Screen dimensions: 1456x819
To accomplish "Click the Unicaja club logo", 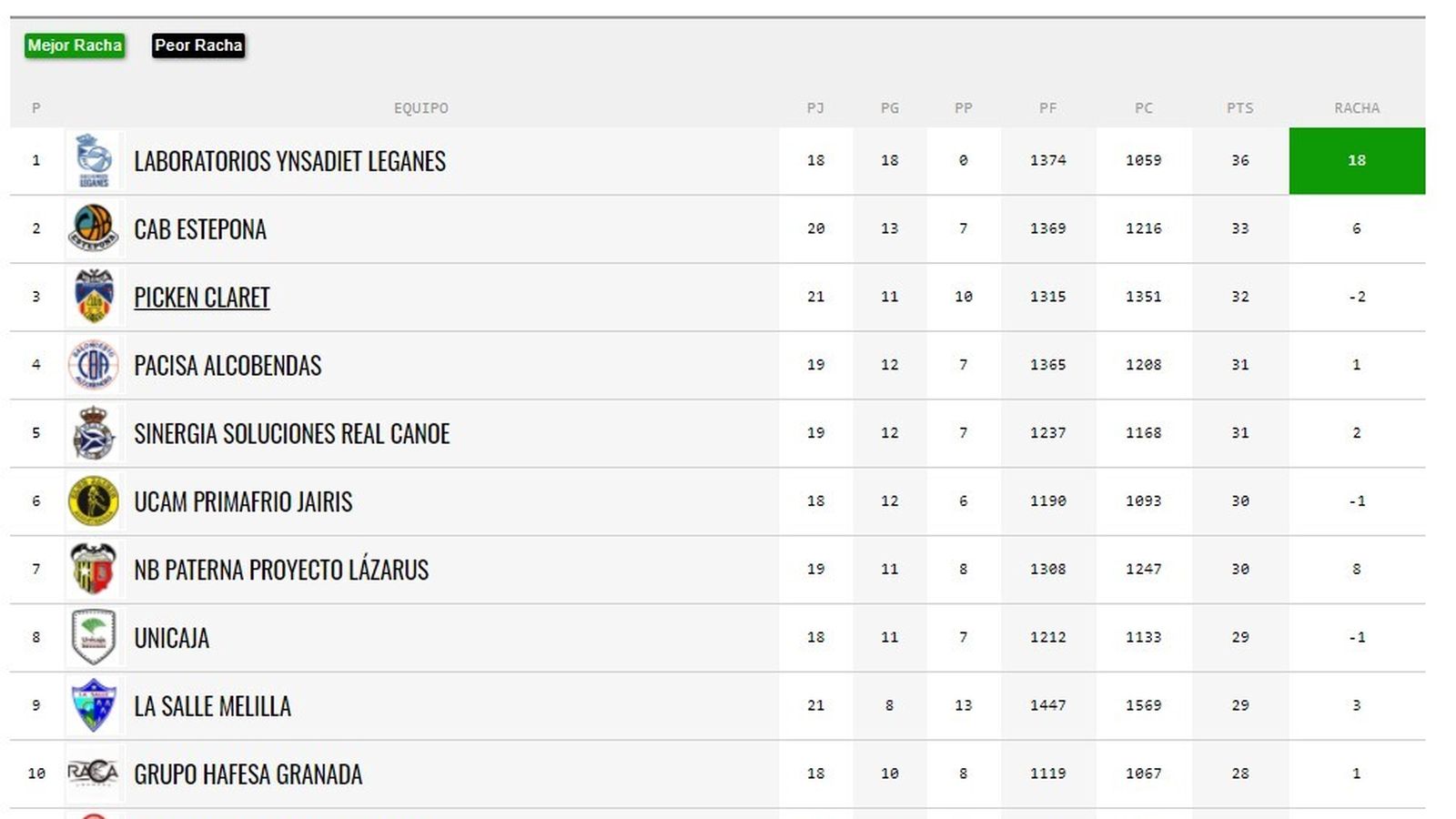I will tap(95, 638).
